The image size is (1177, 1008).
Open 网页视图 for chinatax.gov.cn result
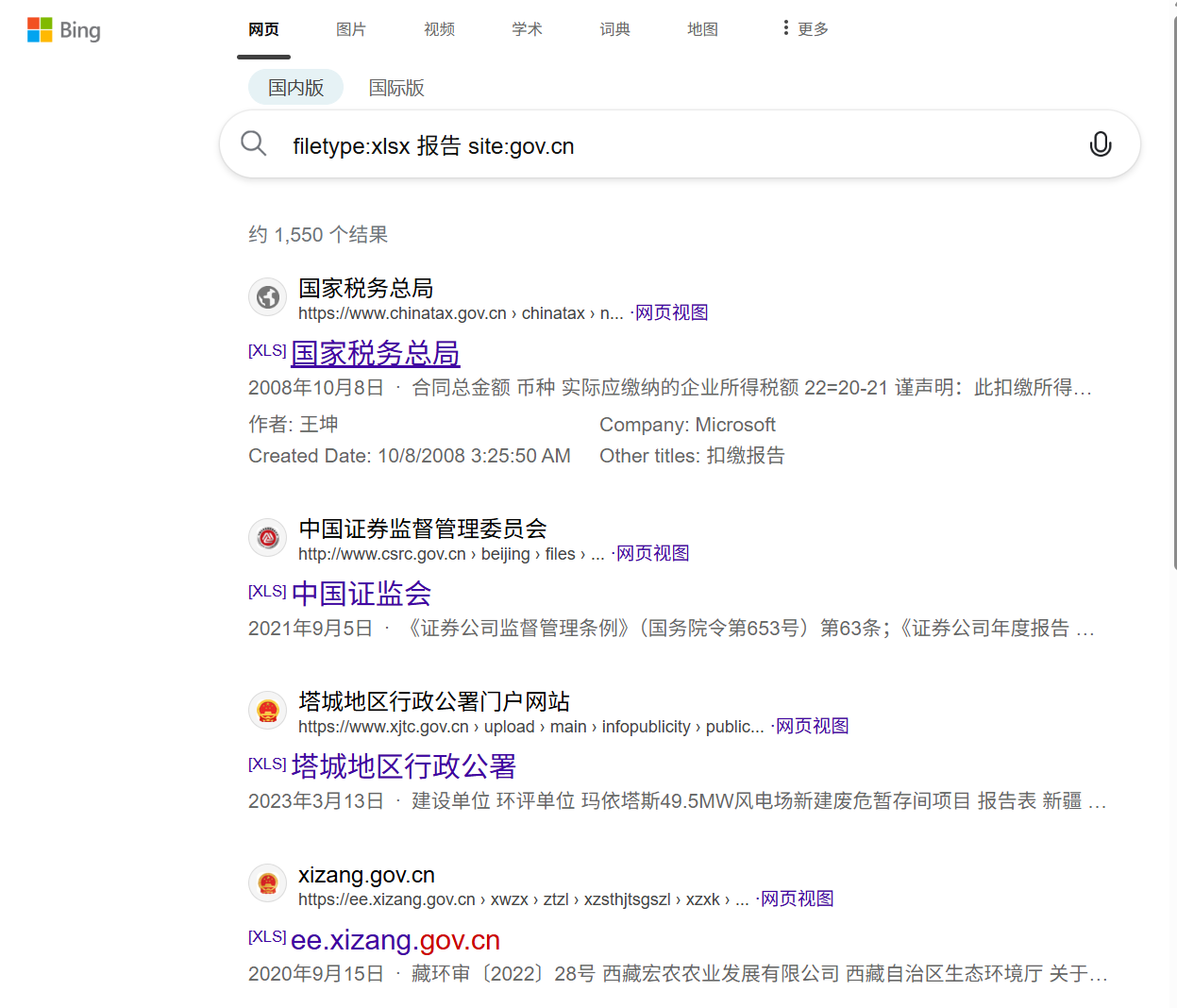click(x=671, y=312)
